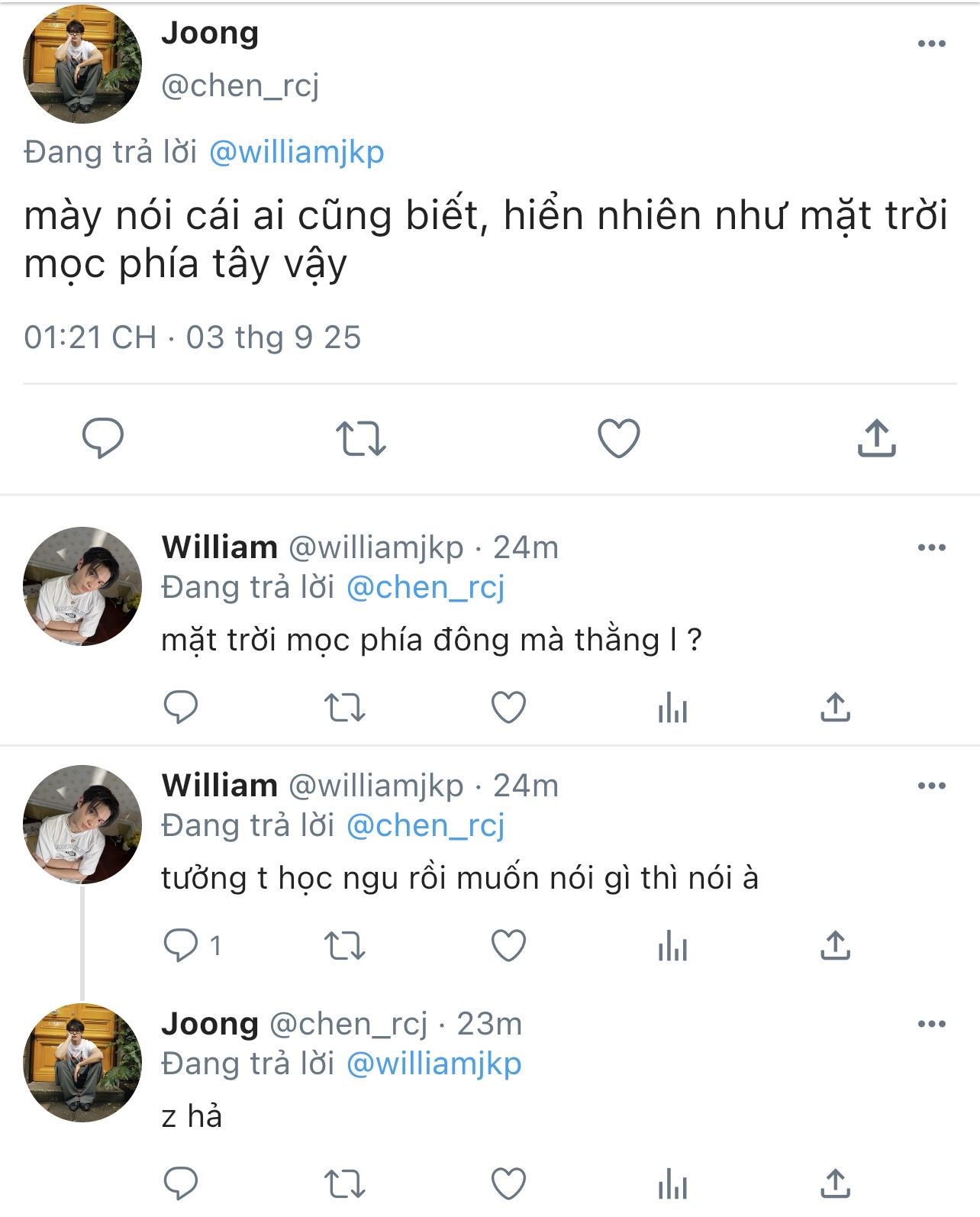Image resolution: width=980 pixels, height=1217 pixels.
Task: Open William's avatar on "học ngu" tweet
Action: (x=82, y=825)
